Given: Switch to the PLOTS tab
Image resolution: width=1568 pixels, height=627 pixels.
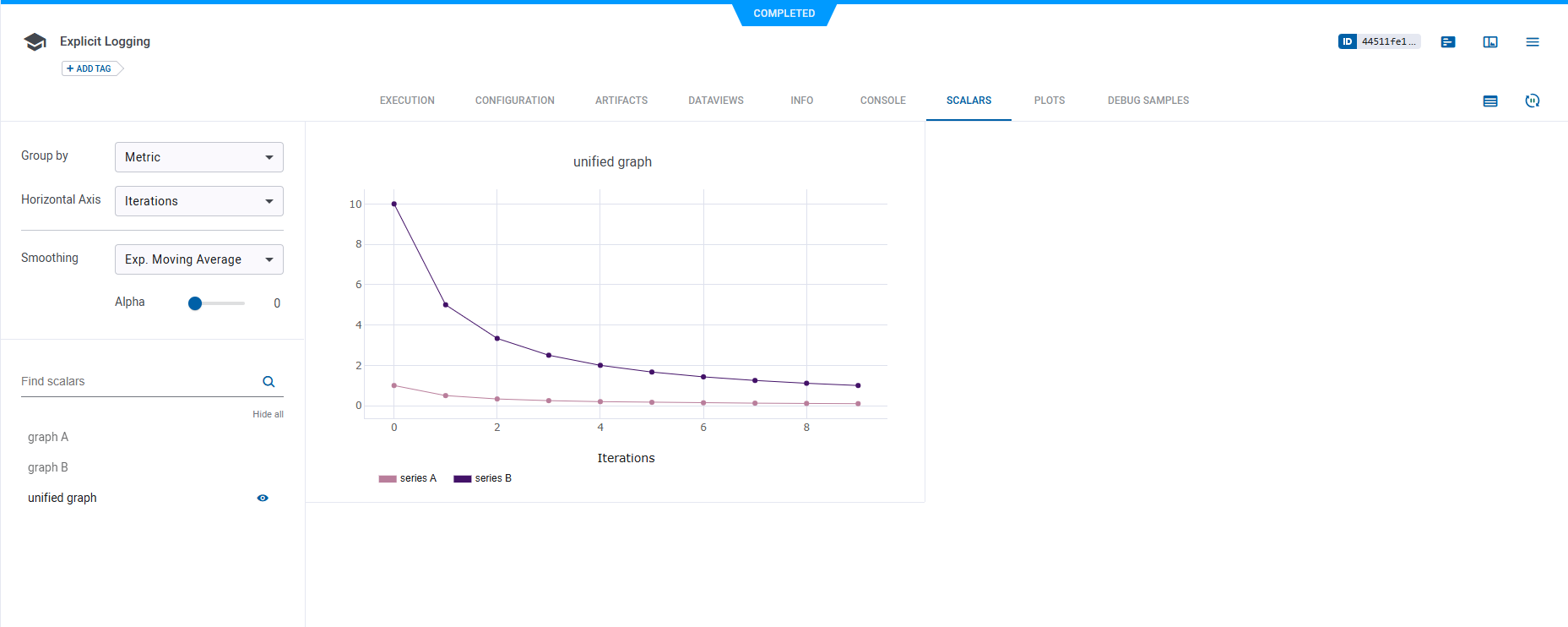Looking at the screenshot, I should tap(1049, 101).
